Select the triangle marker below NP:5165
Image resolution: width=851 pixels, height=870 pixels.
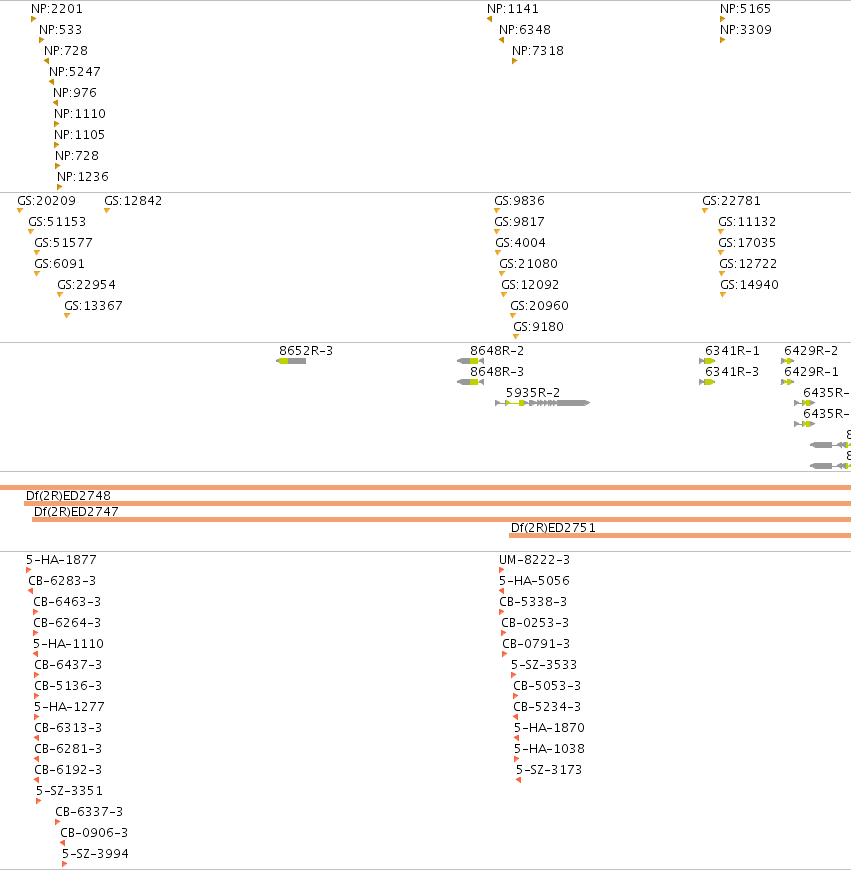tap(722, 19)
